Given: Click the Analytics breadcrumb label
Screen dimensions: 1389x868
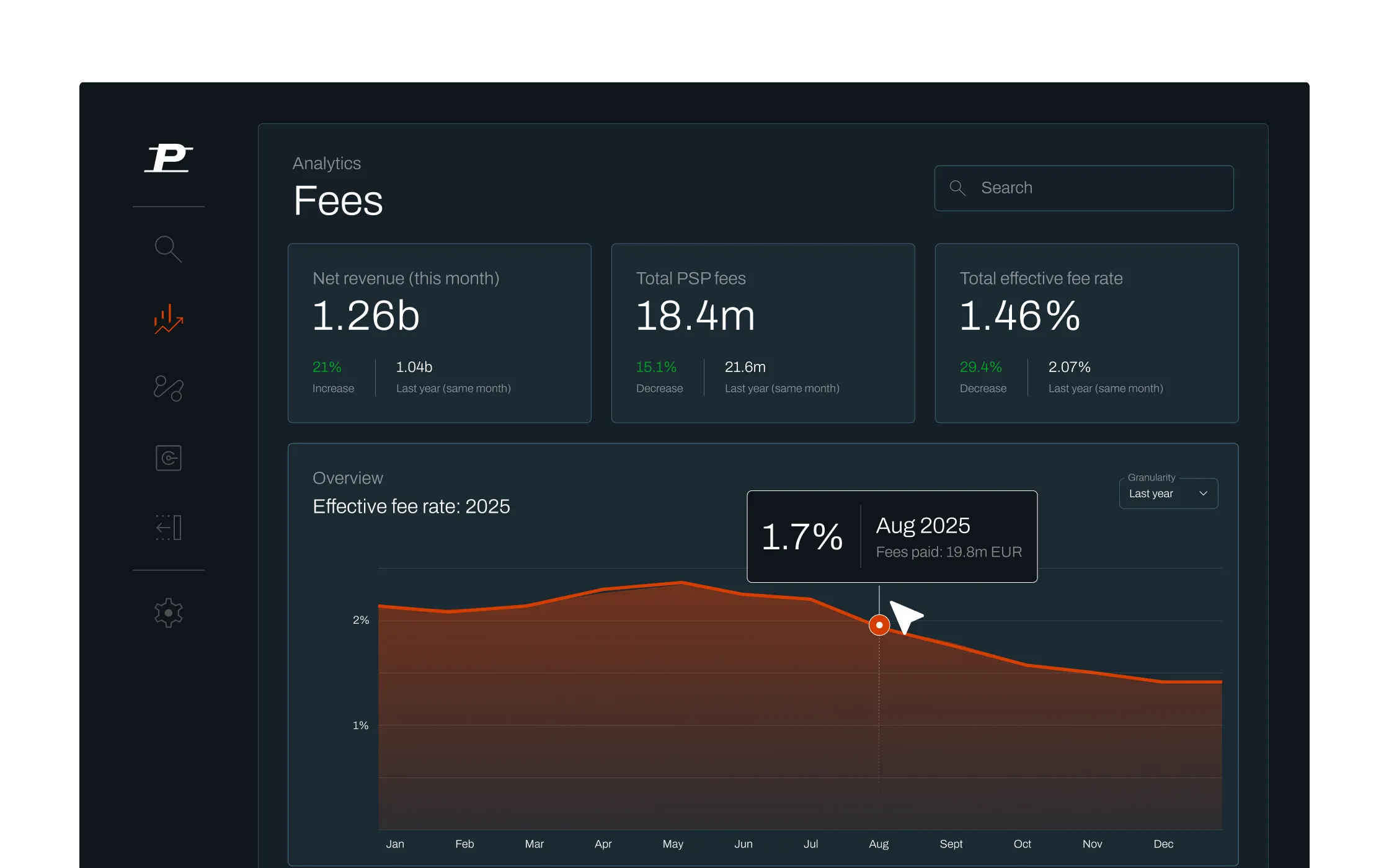Looking at the screenshot, I should pos(326,163).
